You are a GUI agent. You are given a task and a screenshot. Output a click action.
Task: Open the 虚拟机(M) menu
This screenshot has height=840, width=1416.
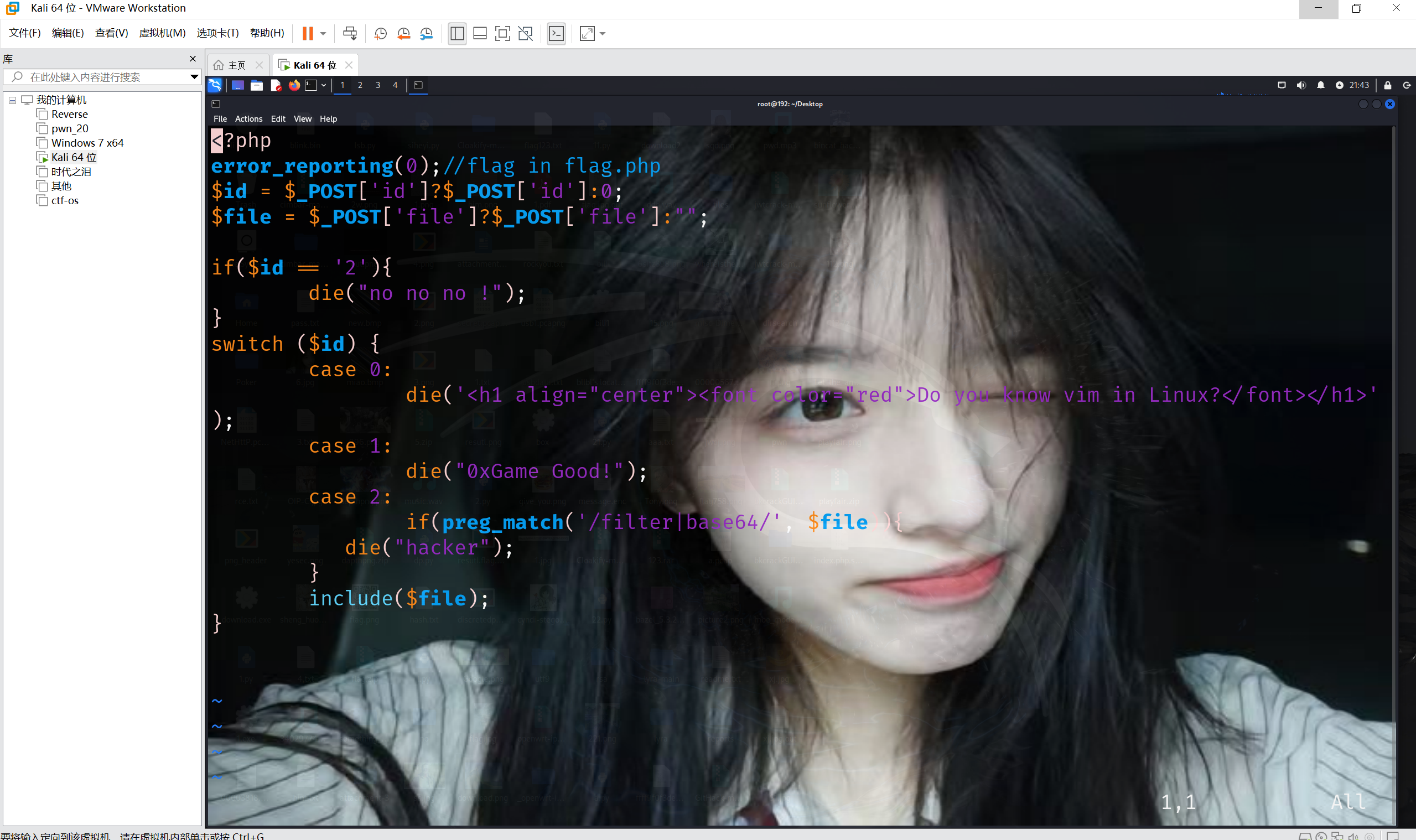[163, 33]
